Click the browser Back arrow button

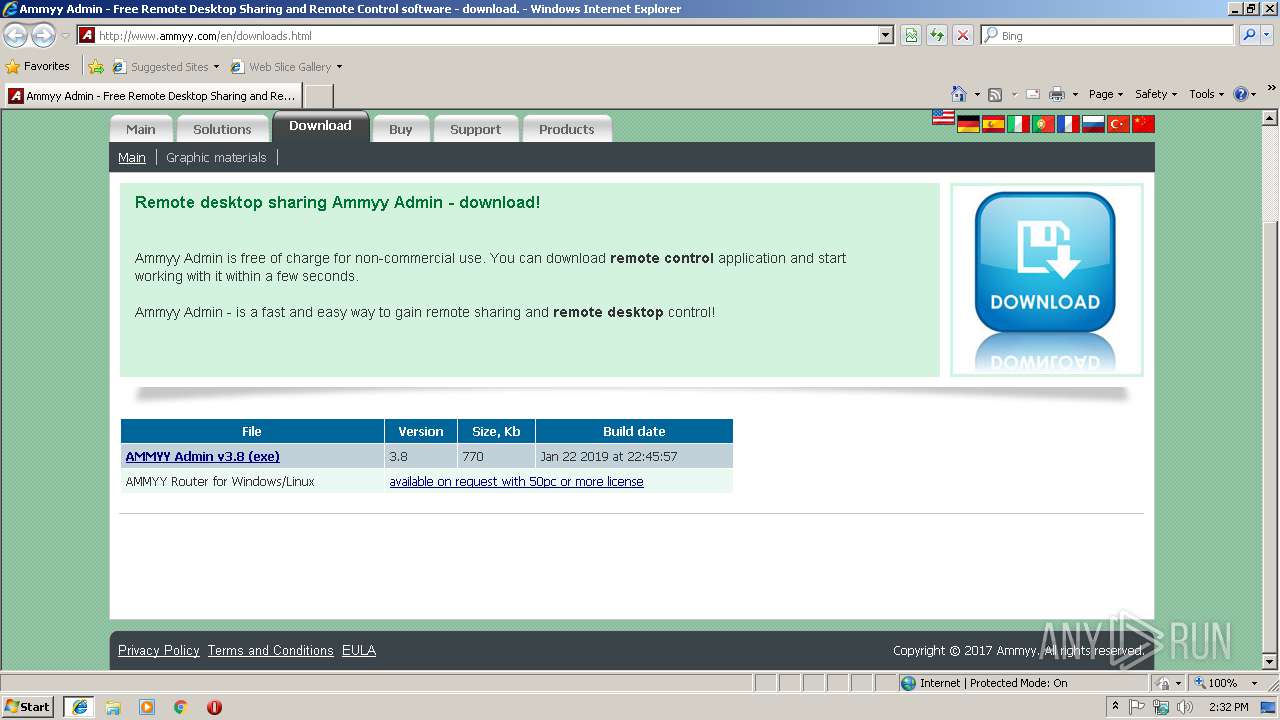pyautogui.click(x=16, y=36)
